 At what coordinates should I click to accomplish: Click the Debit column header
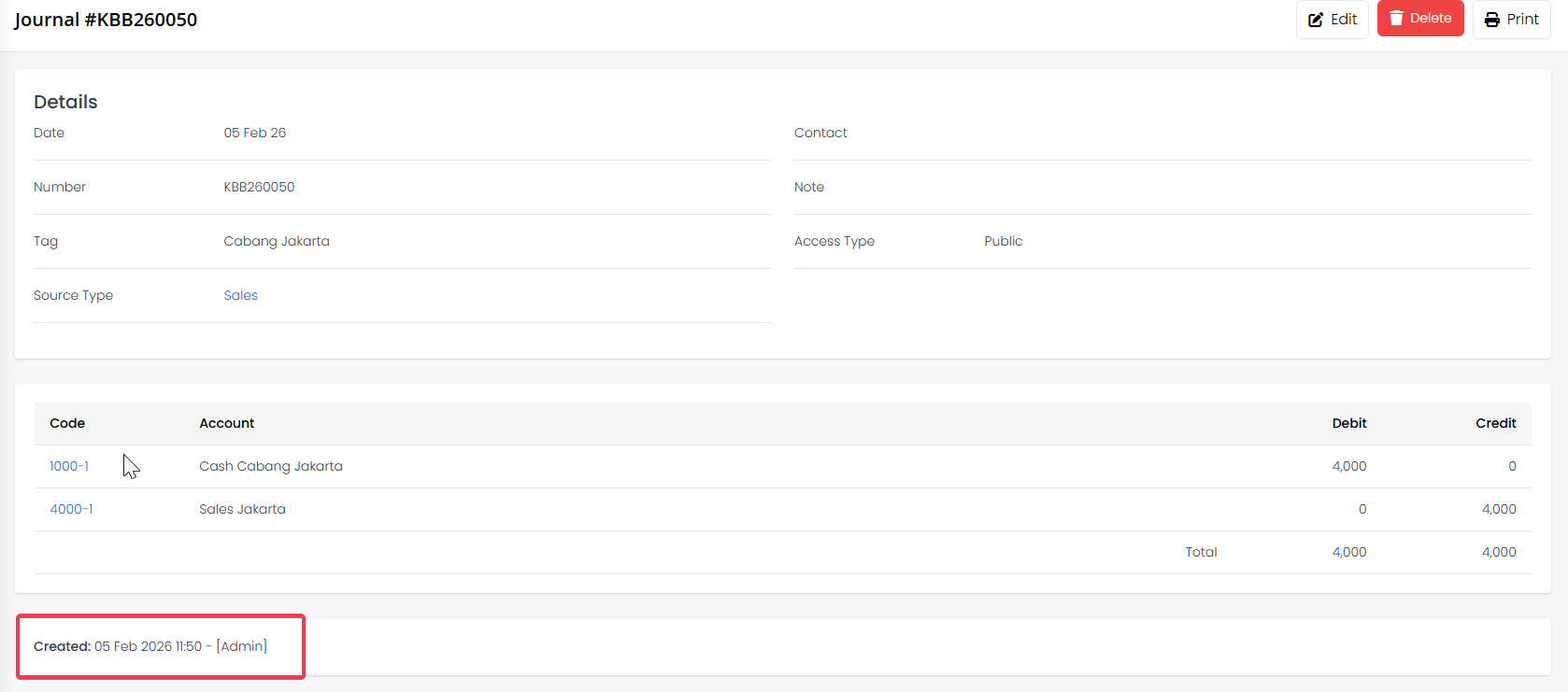tap(1348, 423)
